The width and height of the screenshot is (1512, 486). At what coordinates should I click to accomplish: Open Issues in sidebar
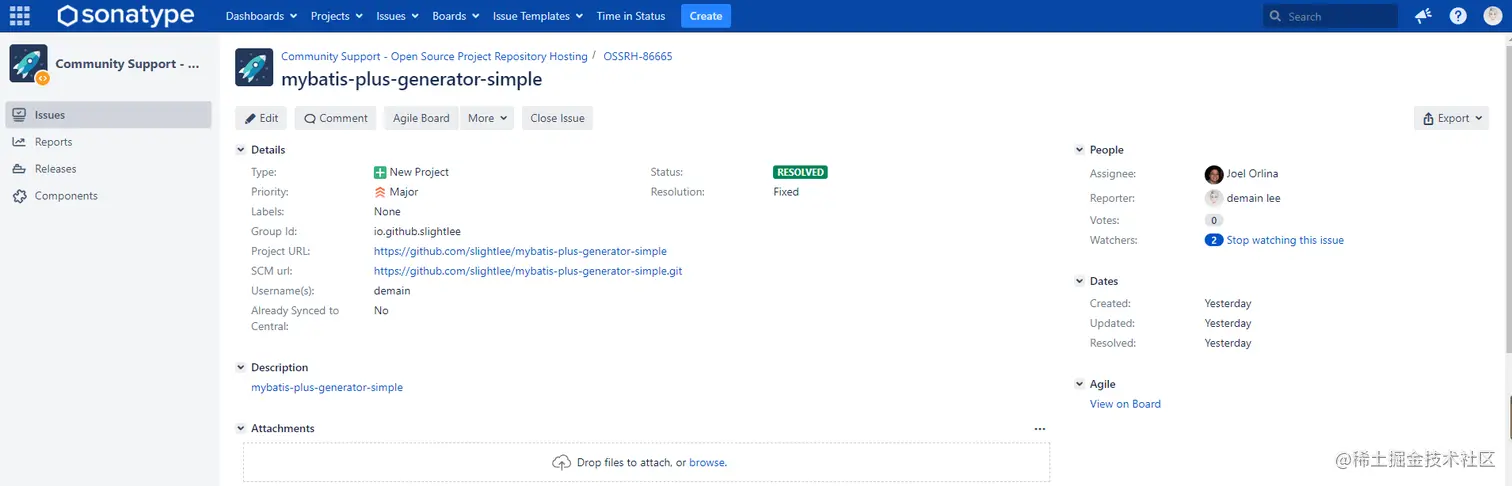[x=106, y=115]
